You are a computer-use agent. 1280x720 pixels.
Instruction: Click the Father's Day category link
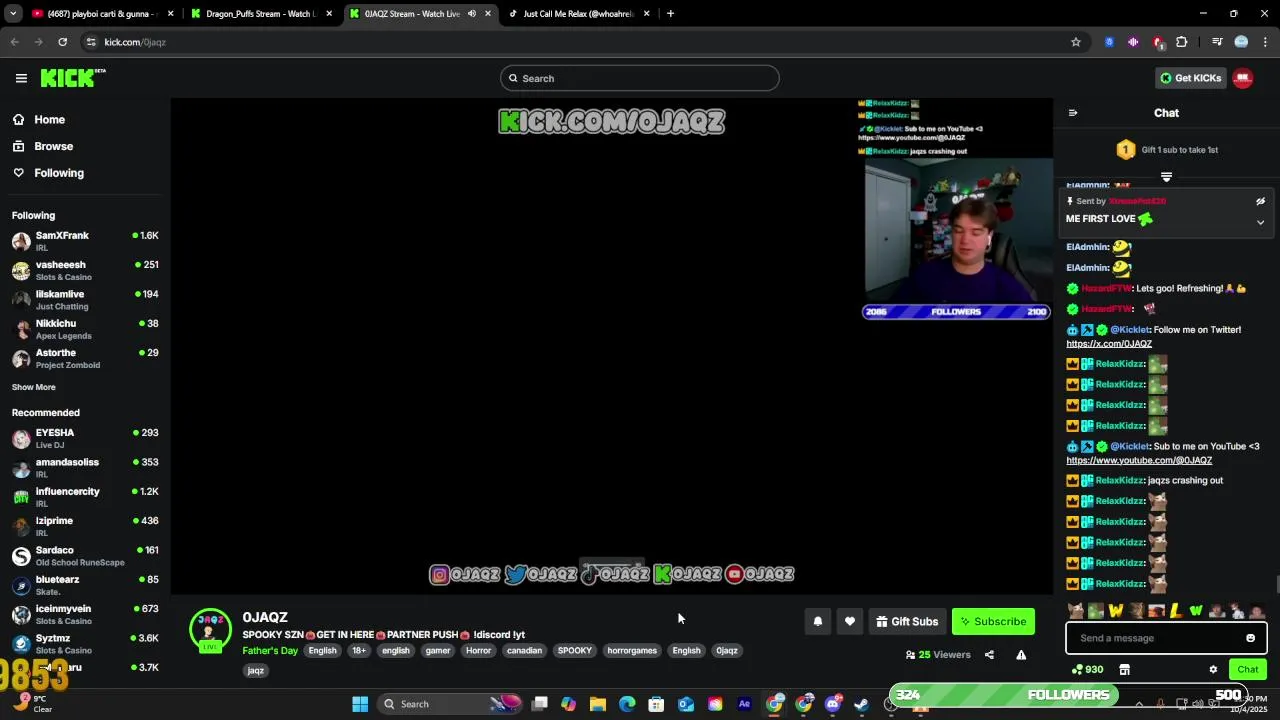pyautogui.click(x=270, y=651)
